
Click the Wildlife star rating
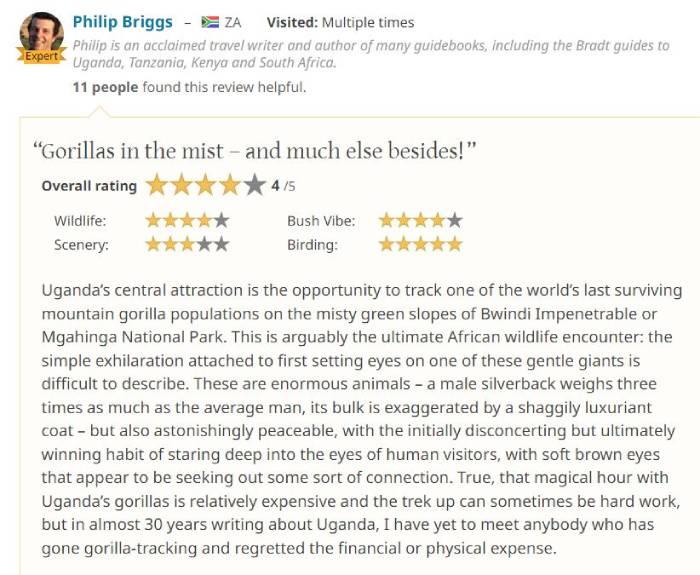187,220
